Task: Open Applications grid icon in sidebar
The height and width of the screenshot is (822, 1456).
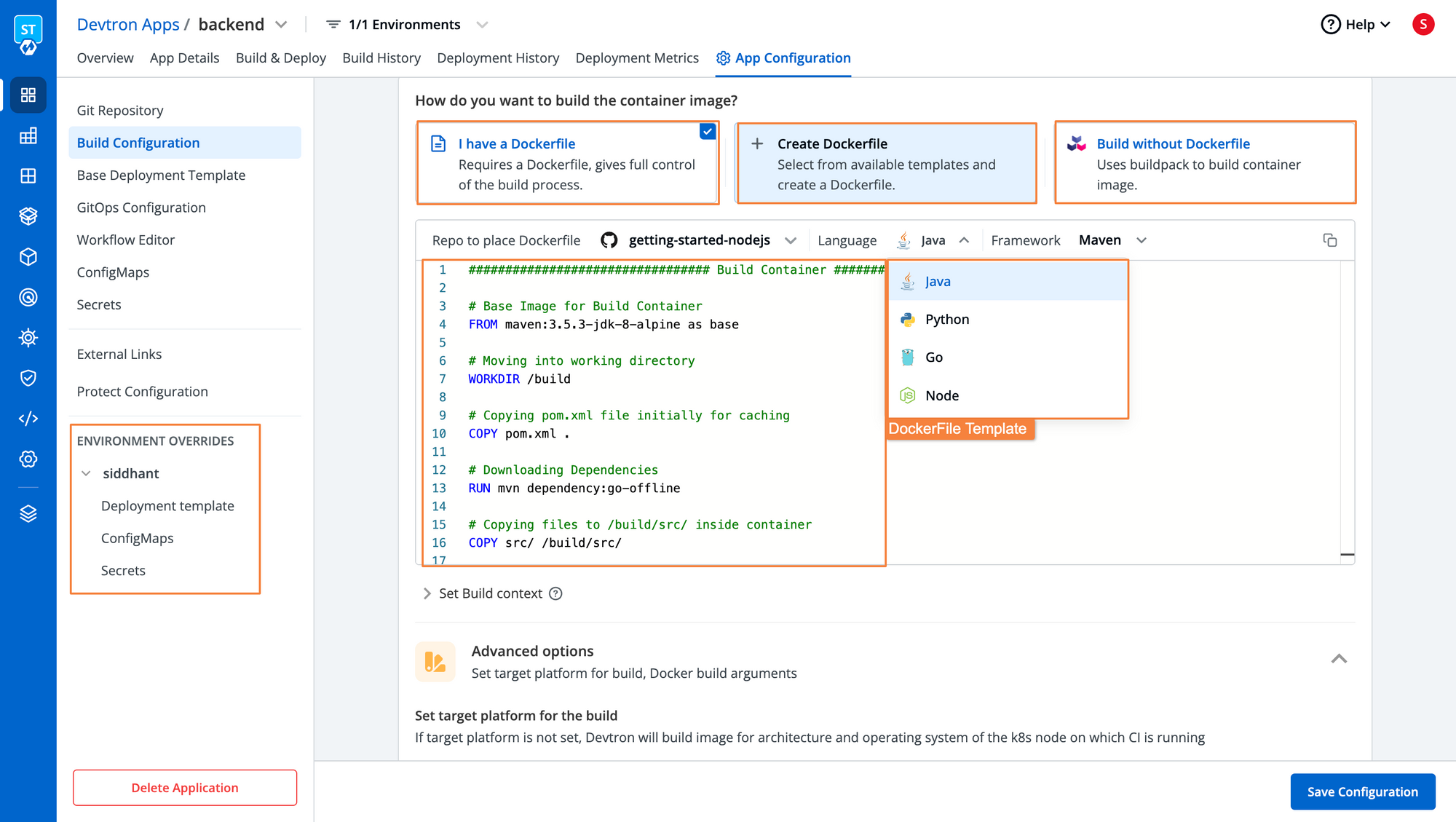Action: click(28, 95)
